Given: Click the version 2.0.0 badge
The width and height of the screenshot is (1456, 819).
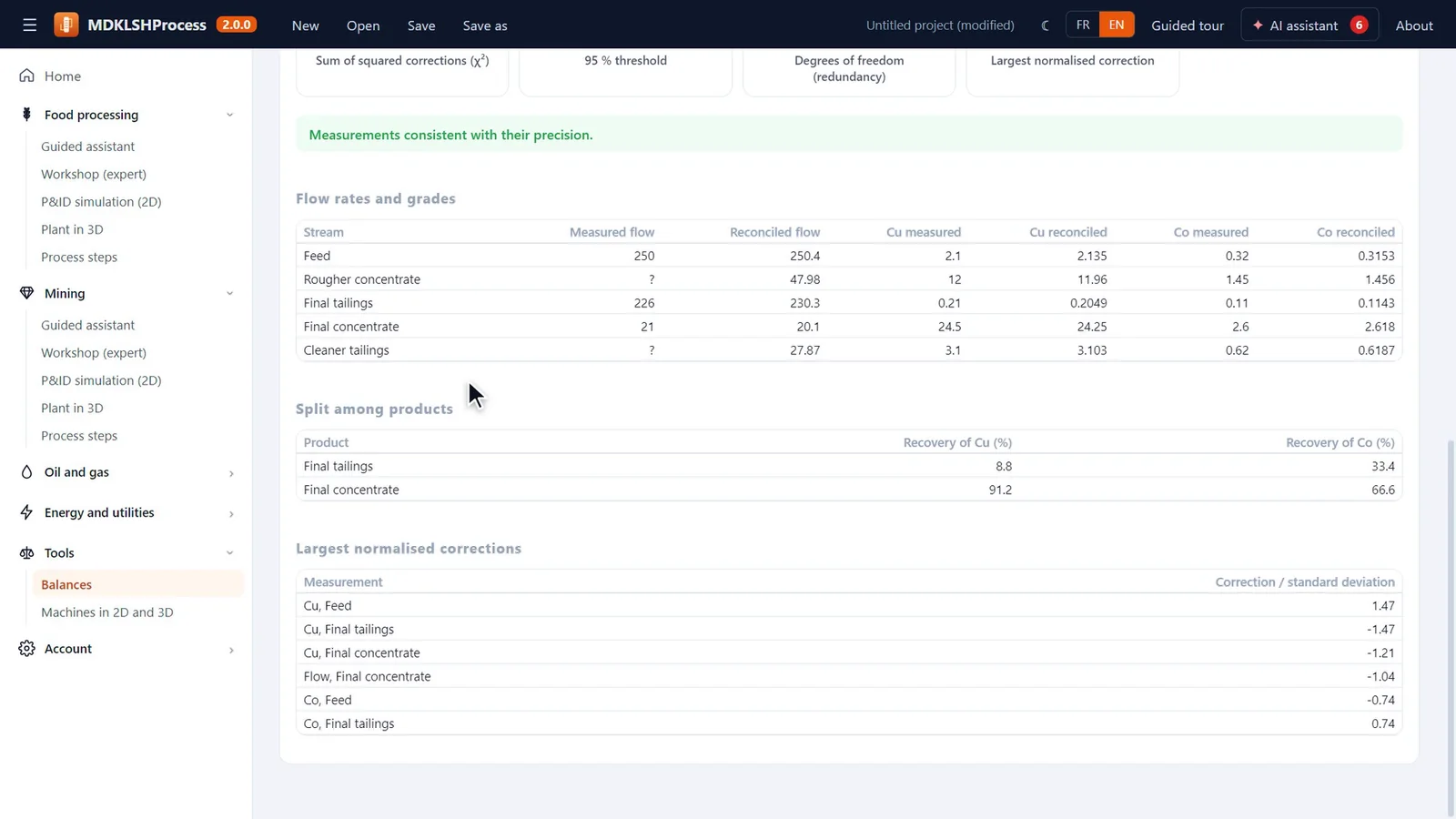Looking at the screenshot, I should tap(237, 25).
